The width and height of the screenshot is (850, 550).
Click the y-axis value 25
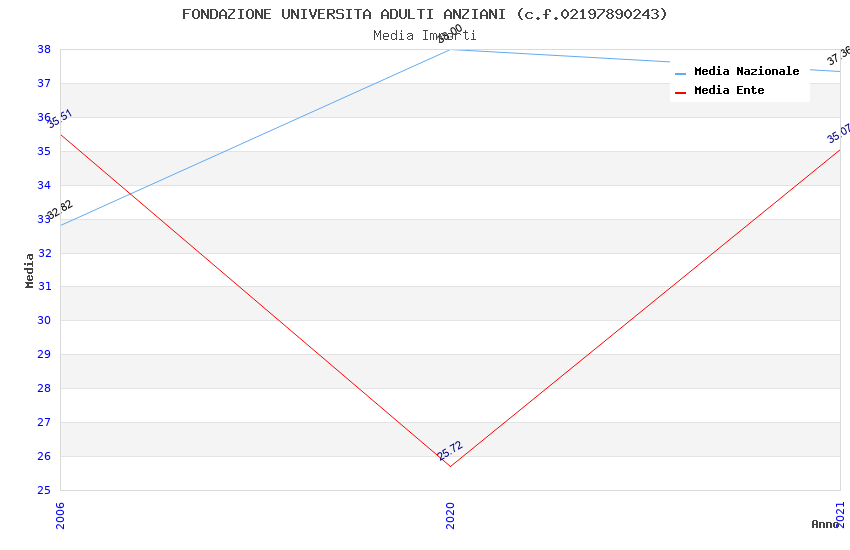(x=44, y=490)
